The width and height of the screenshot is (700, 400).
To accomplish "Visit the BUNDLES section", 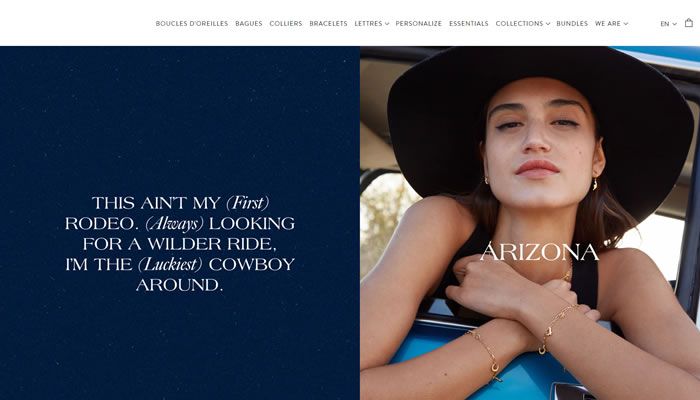I will click(x=572, y=24).
